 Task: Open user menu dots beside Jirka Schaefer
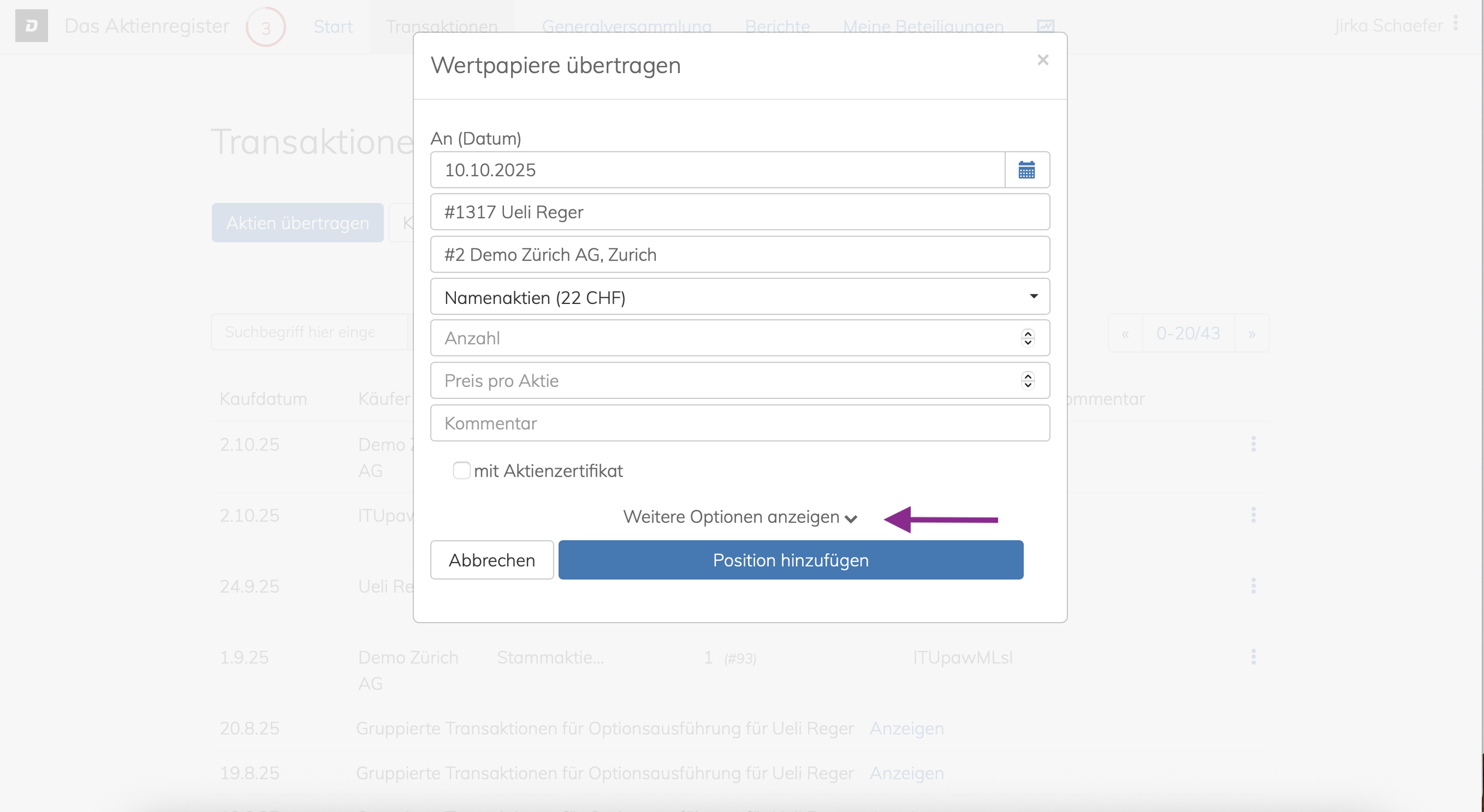pyautogui.click(x=1456, y=24)
